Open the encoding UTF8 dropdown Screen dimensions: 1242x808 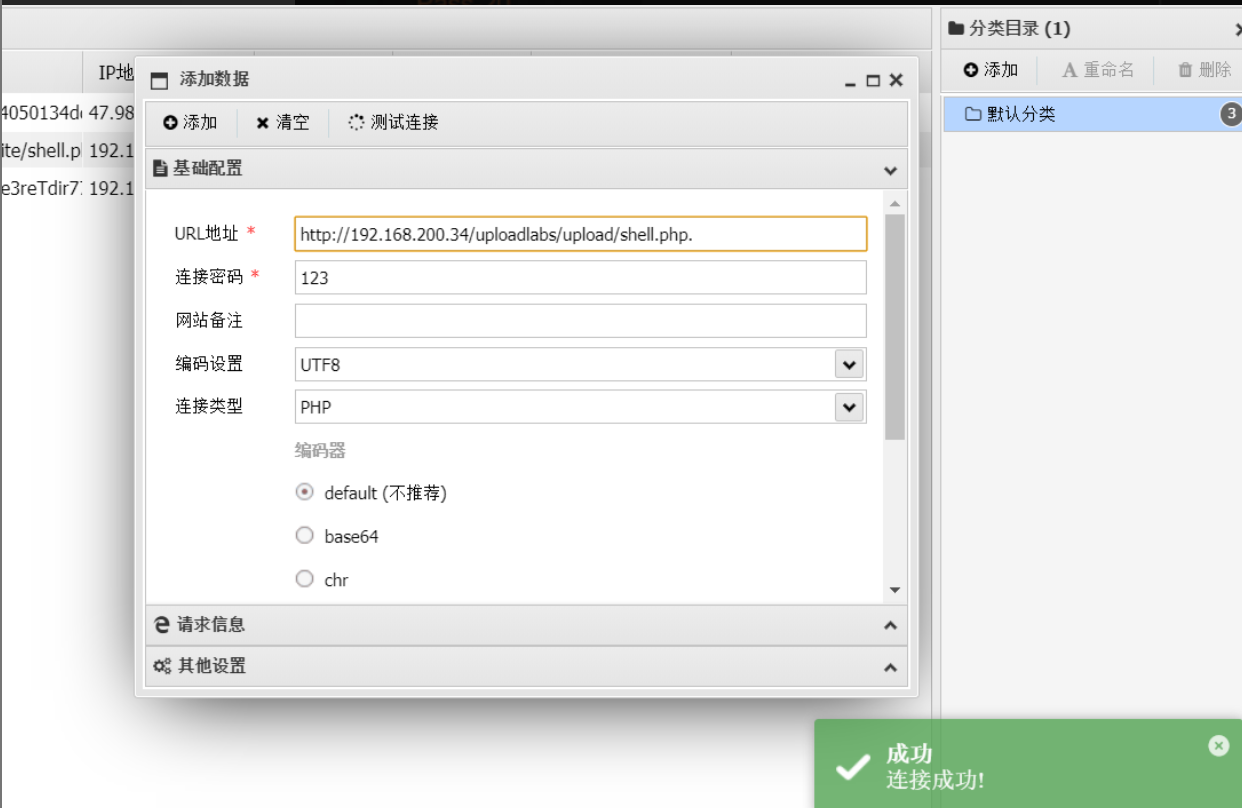pyautogui.click(x=849, y=365)
